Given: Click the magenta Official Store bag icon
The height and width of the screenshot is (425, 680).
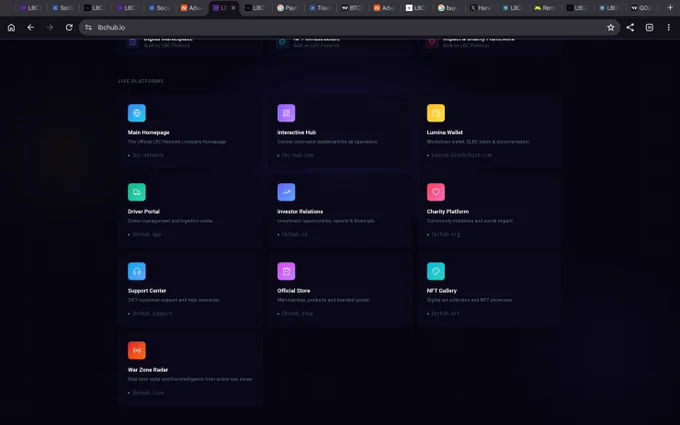Looking at the screenshot, I should tap(286, 271).
